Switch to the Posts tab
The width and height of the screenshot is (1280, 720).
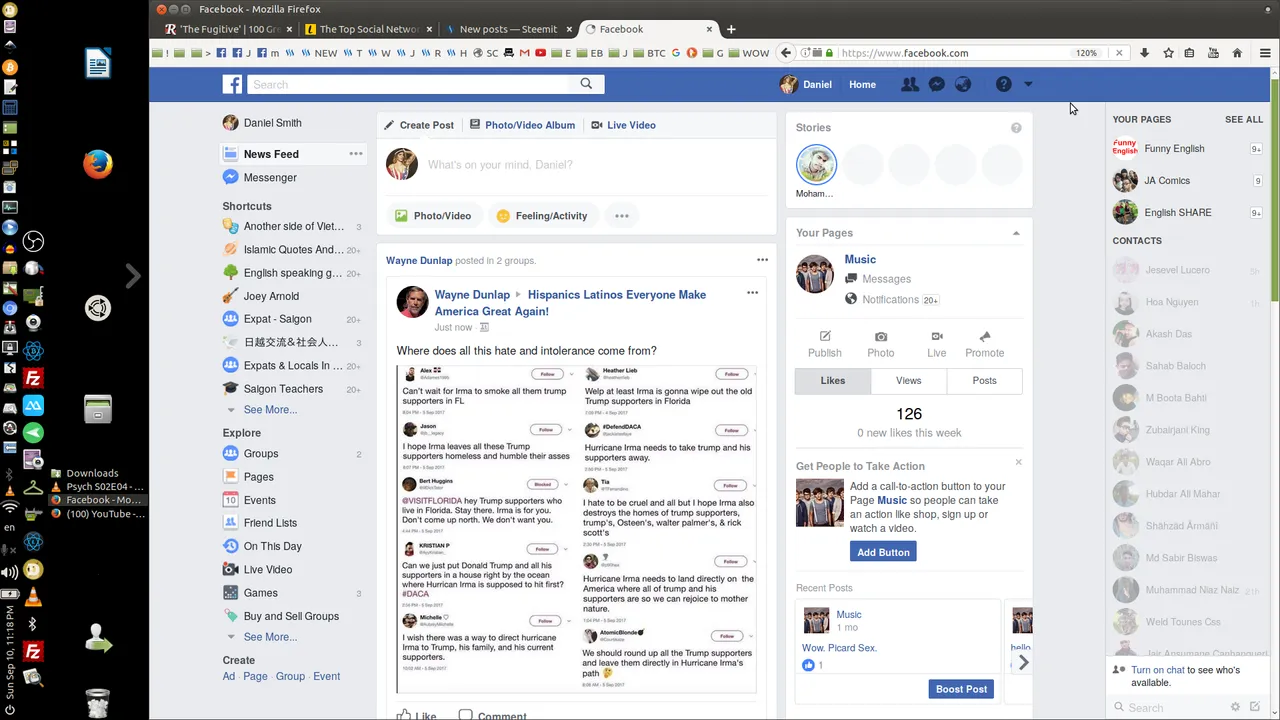click(984, 381)
